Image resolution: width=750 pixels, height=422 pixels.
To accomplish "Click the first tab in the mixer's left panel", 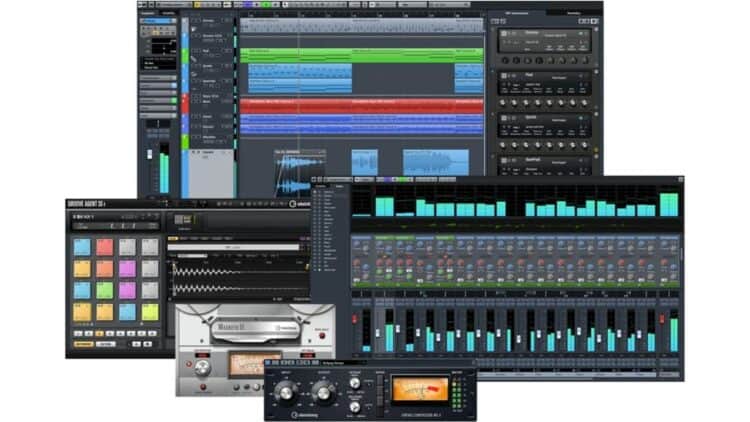I will 321,186.
